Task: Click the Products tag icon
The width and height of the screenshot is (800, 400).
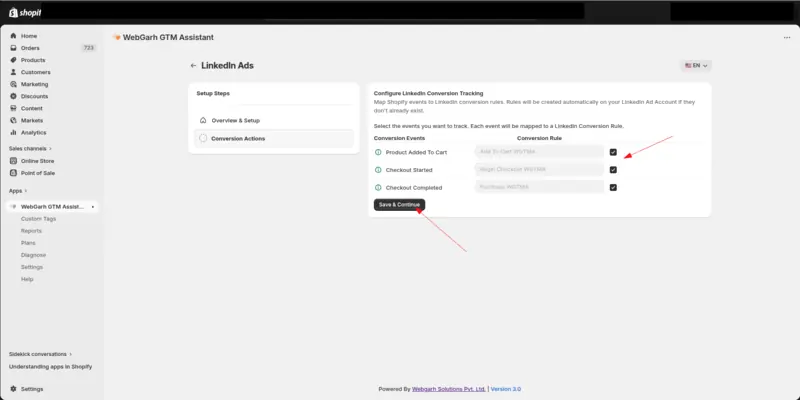Action: (x=13, y=60)
